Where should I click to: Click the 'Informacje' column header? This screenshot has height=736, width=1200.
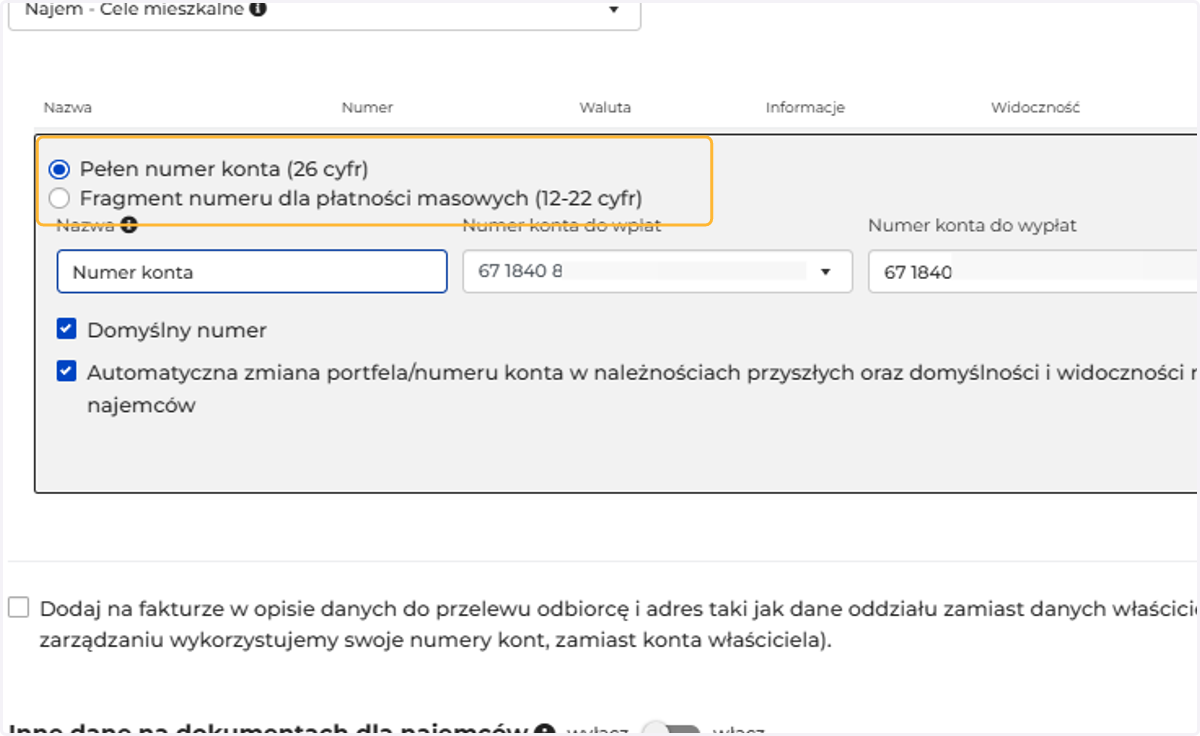tap(805, 107)
